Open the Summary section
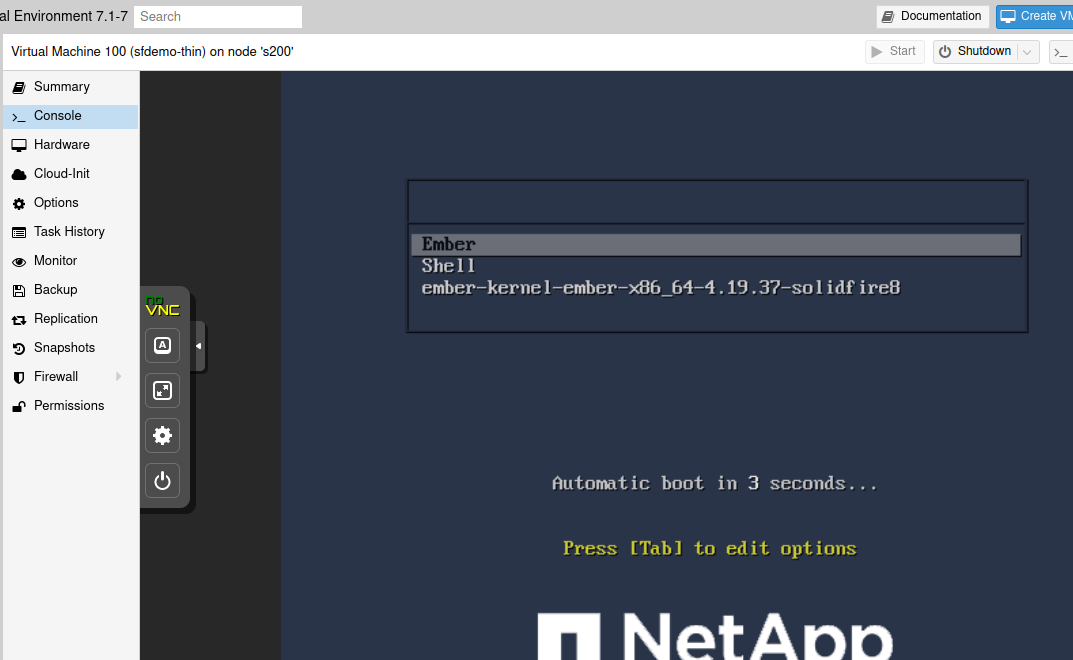The height and width of the screenshot is (660, 1073). click(x=70, y=87)
